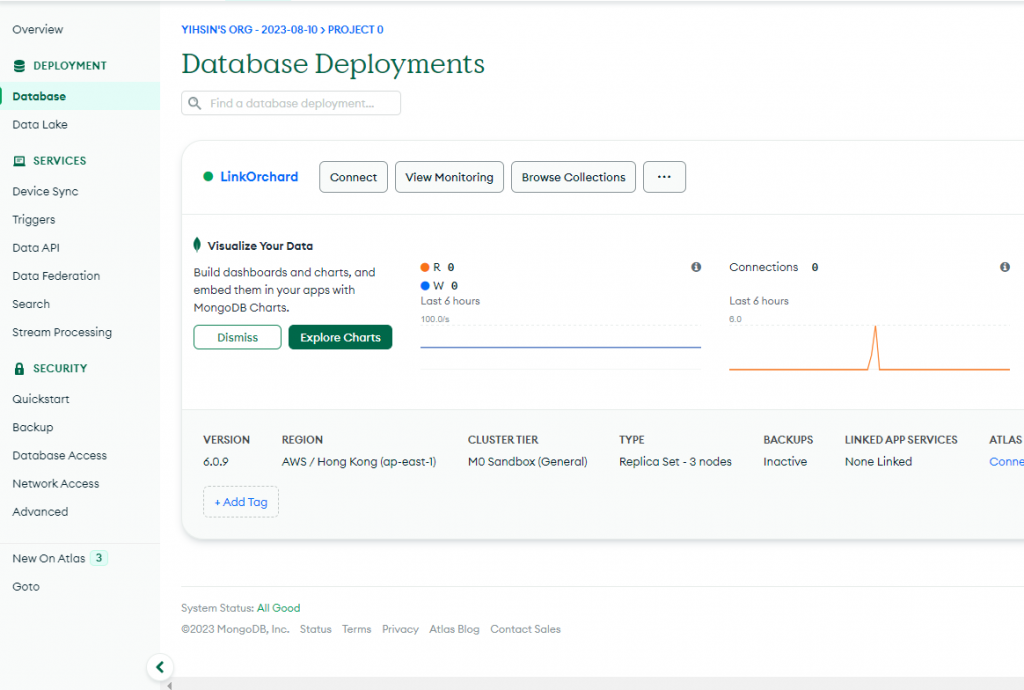1024x690 pixels.
Task: Collapse the sidebar with the chevron arrow
Action: click(x=159, y=667)
